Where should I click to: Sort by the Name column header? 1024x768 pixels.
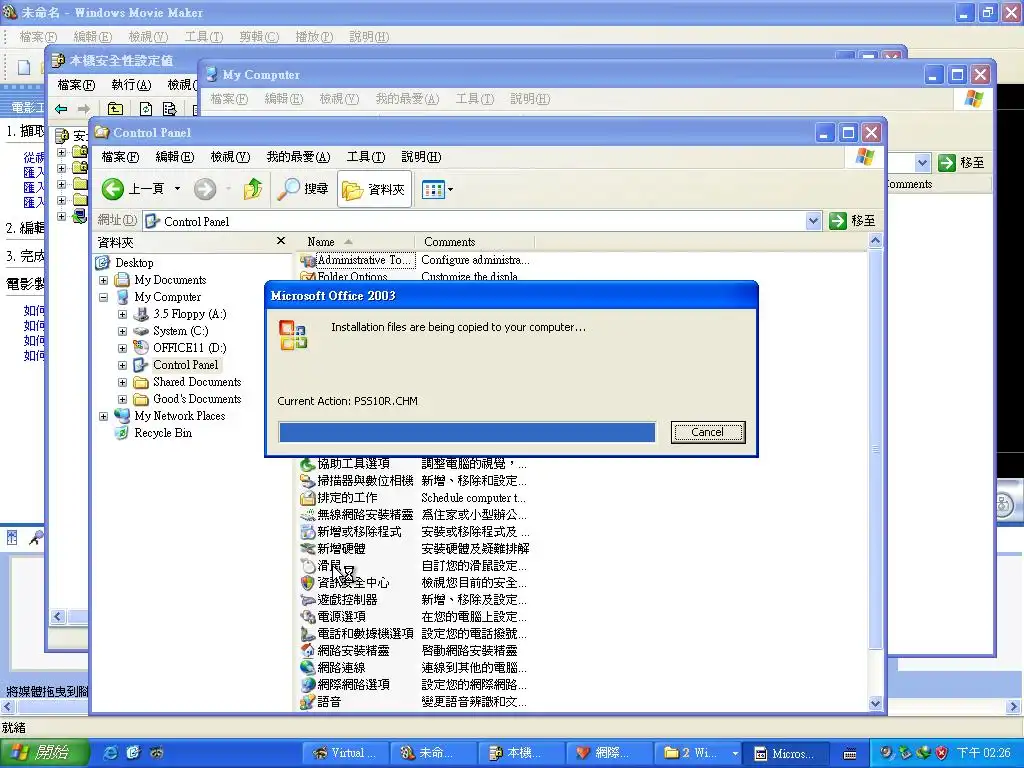[354, 242]
